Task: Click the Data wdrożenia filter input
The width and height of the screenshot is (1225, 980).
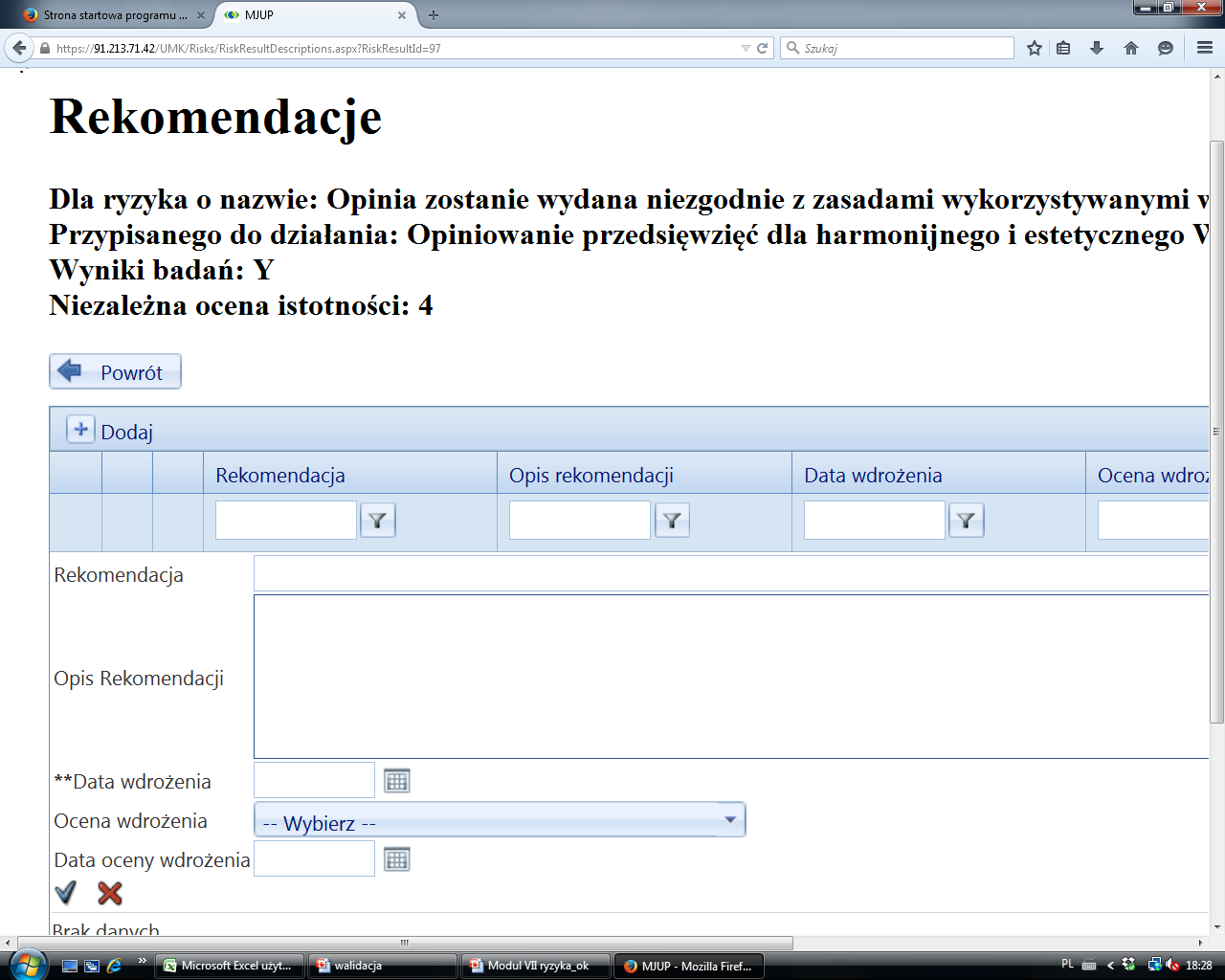Action: tap(875, 521)
